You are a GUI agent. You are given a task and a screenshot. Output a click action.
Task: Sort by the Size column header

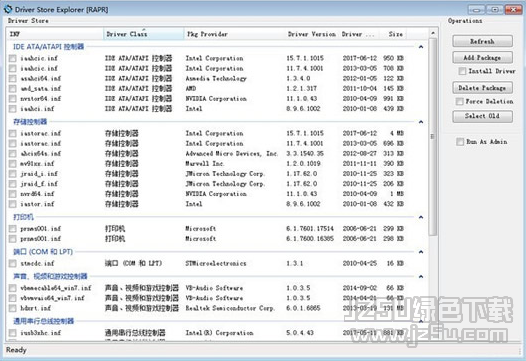393,34
